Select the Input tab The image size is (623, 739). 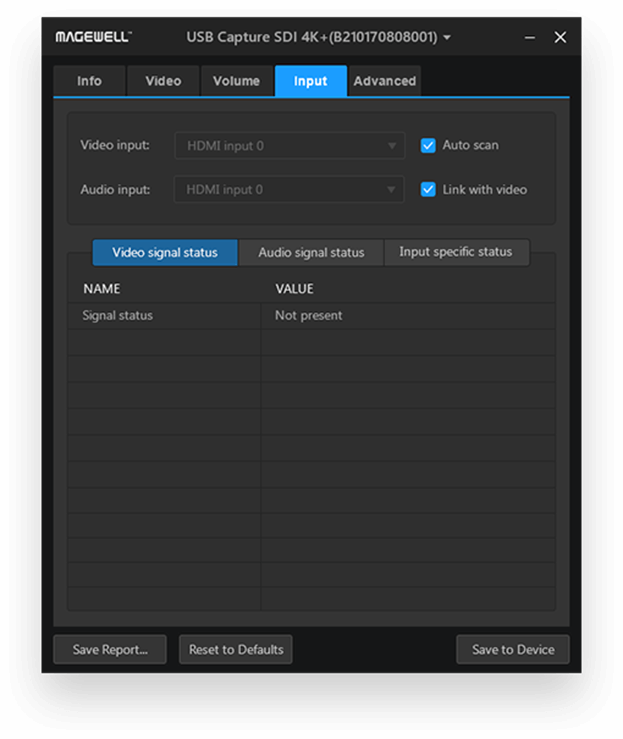[311, 81]
